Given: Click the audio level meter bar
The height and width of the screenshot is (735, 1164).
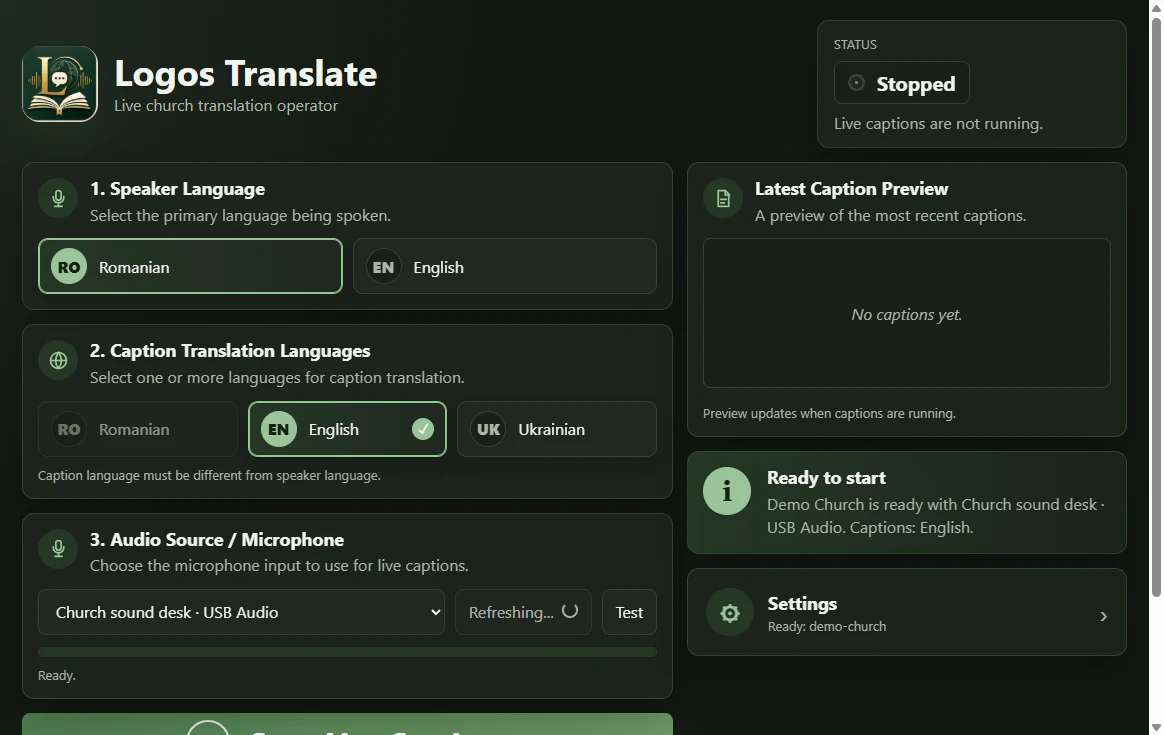Looking at the screenshot, I should coord(347,652).
